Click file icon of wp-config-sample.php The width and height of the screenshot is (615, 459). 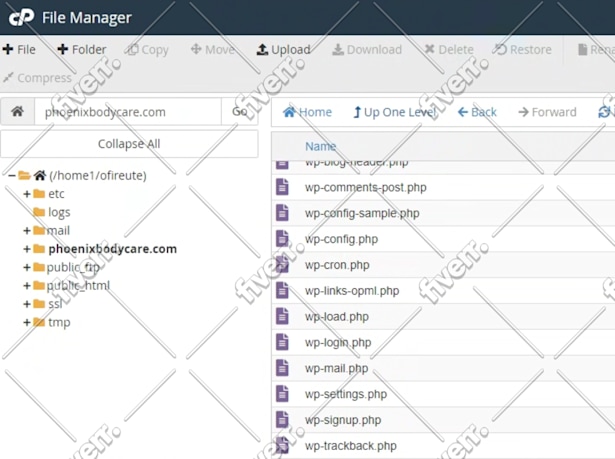click(282, 213)
